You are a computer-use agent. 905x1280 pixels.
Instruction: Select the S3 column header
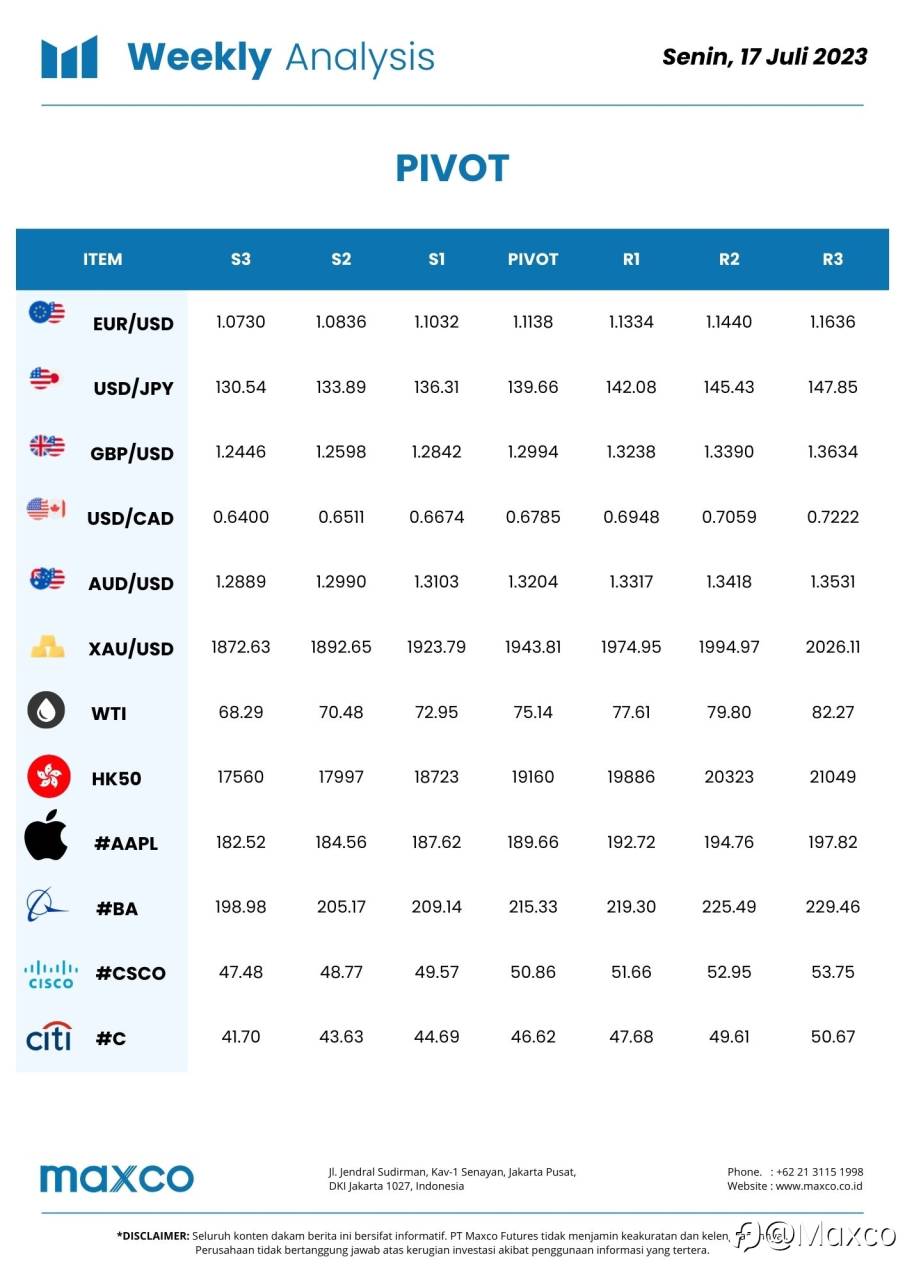(x=240, y=259)
